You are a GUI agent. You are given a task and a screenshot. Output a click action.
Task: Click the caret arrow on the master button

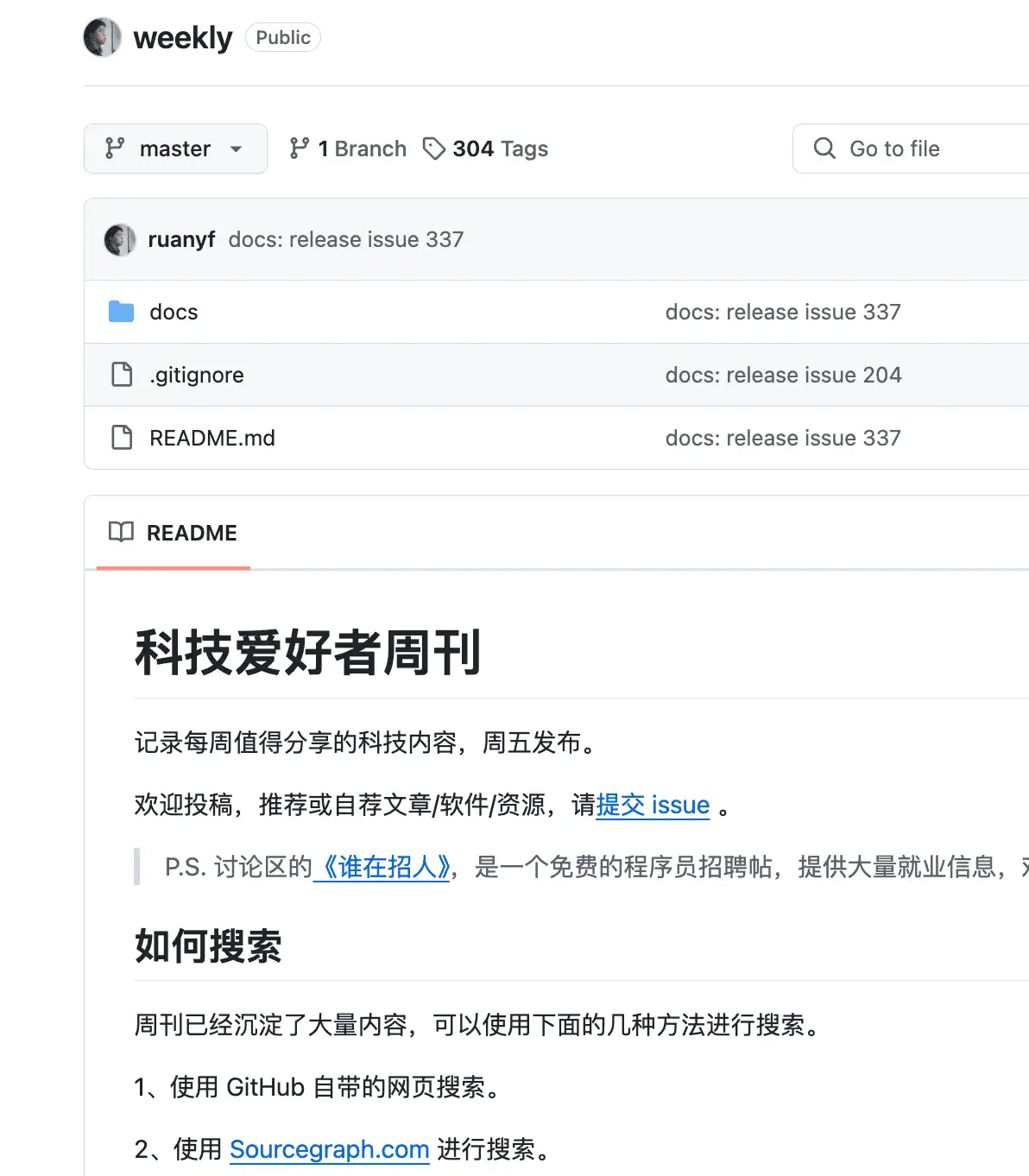click(x=237, y=149)
